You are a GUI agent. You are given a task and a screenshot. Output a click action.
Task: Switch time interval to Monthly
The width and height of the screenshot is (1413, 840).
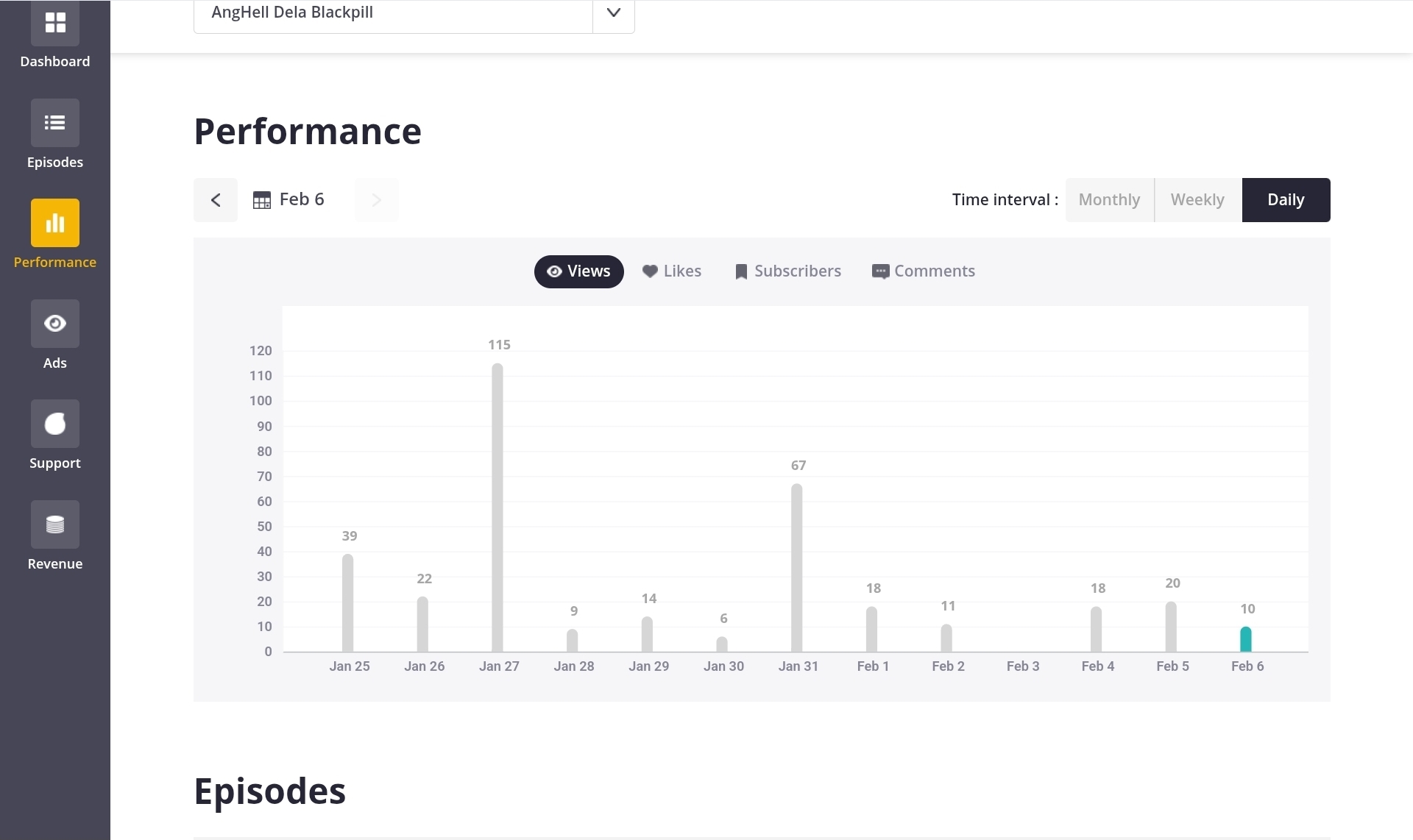click(x=1109, y=200)
